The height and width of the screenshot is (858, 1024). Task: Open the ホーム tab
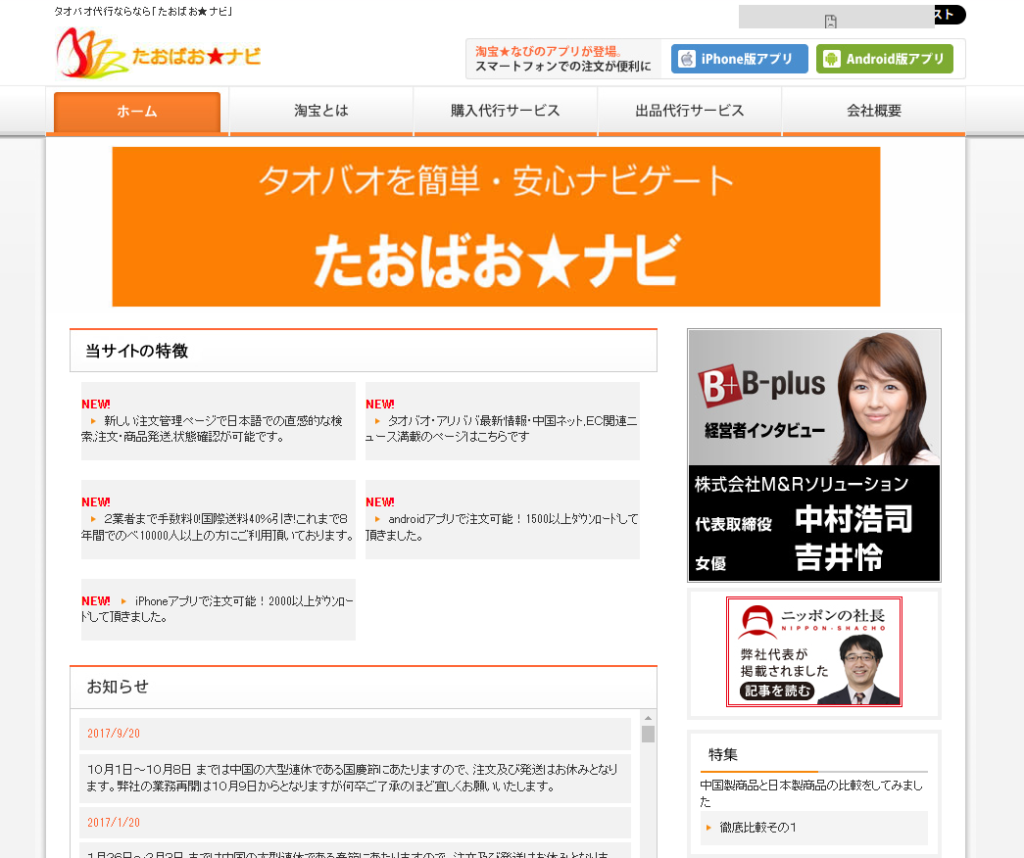click(x=137, y=111)
